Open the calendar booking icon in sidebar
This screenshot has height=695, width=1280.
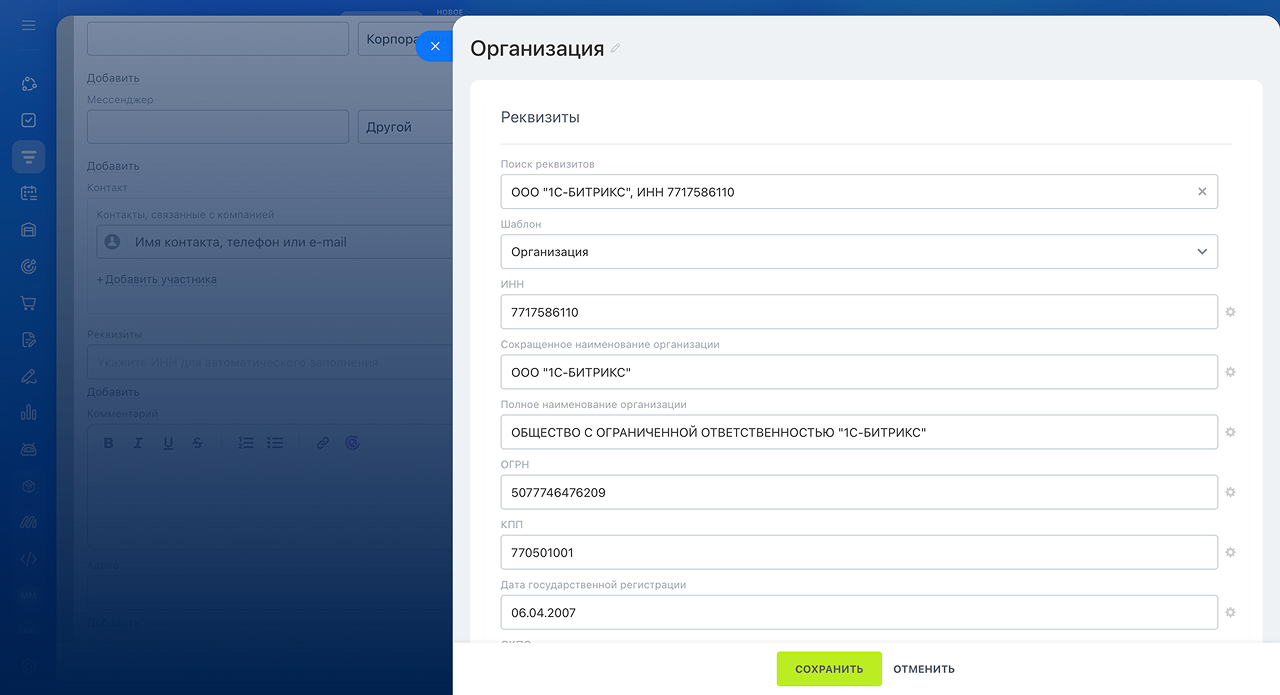[x=28, y=193]
